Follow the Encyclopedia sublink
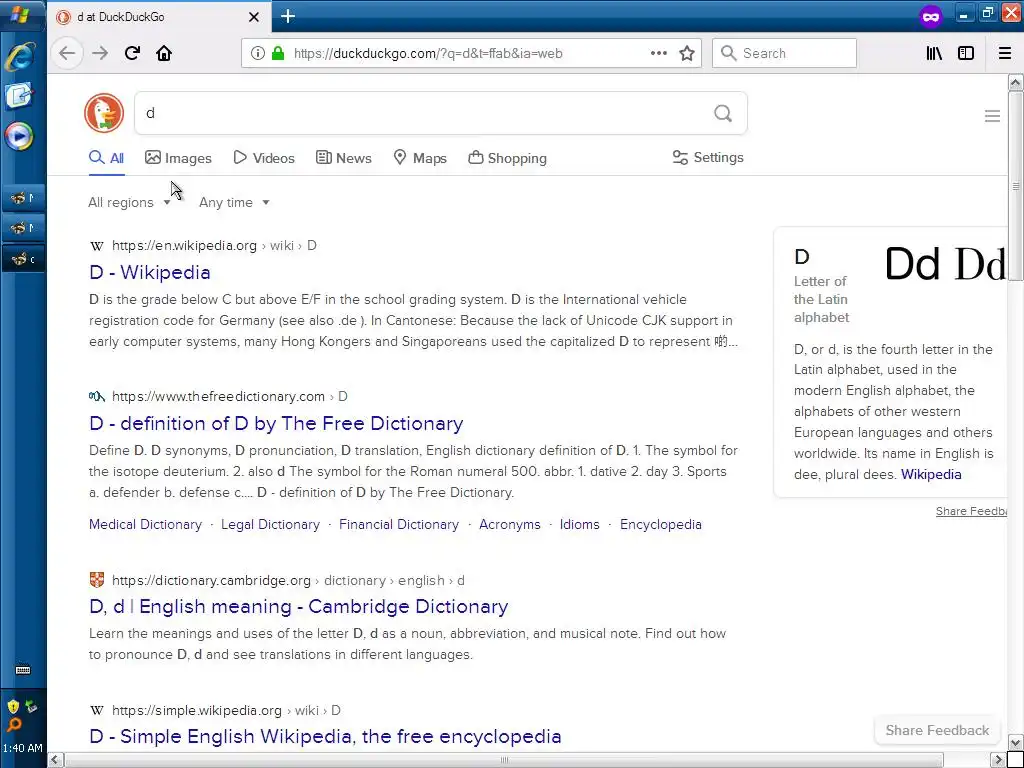 [661, 524]
